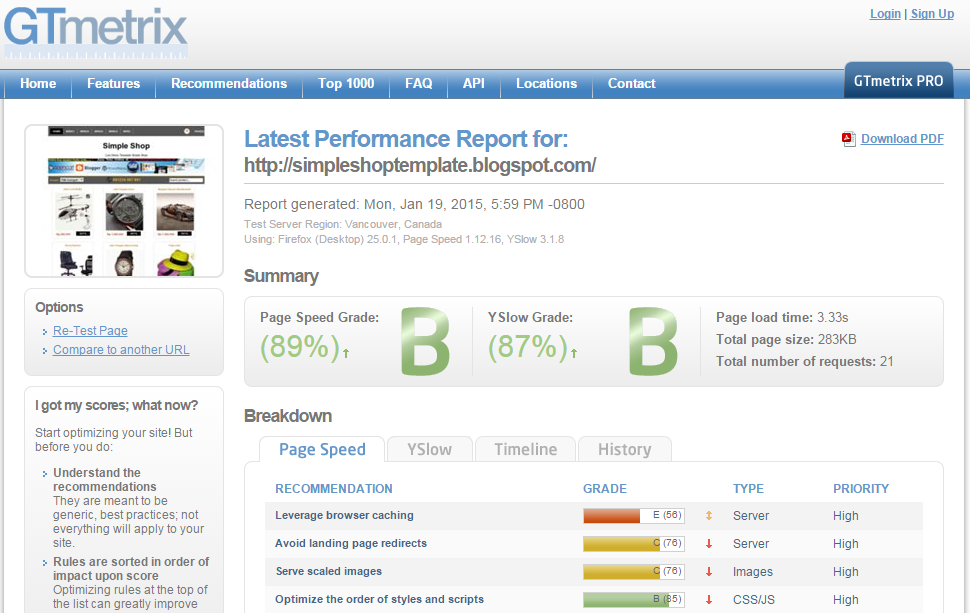
Task: Click the PDF icon beside Download PDF
Action: click(849, 139)
